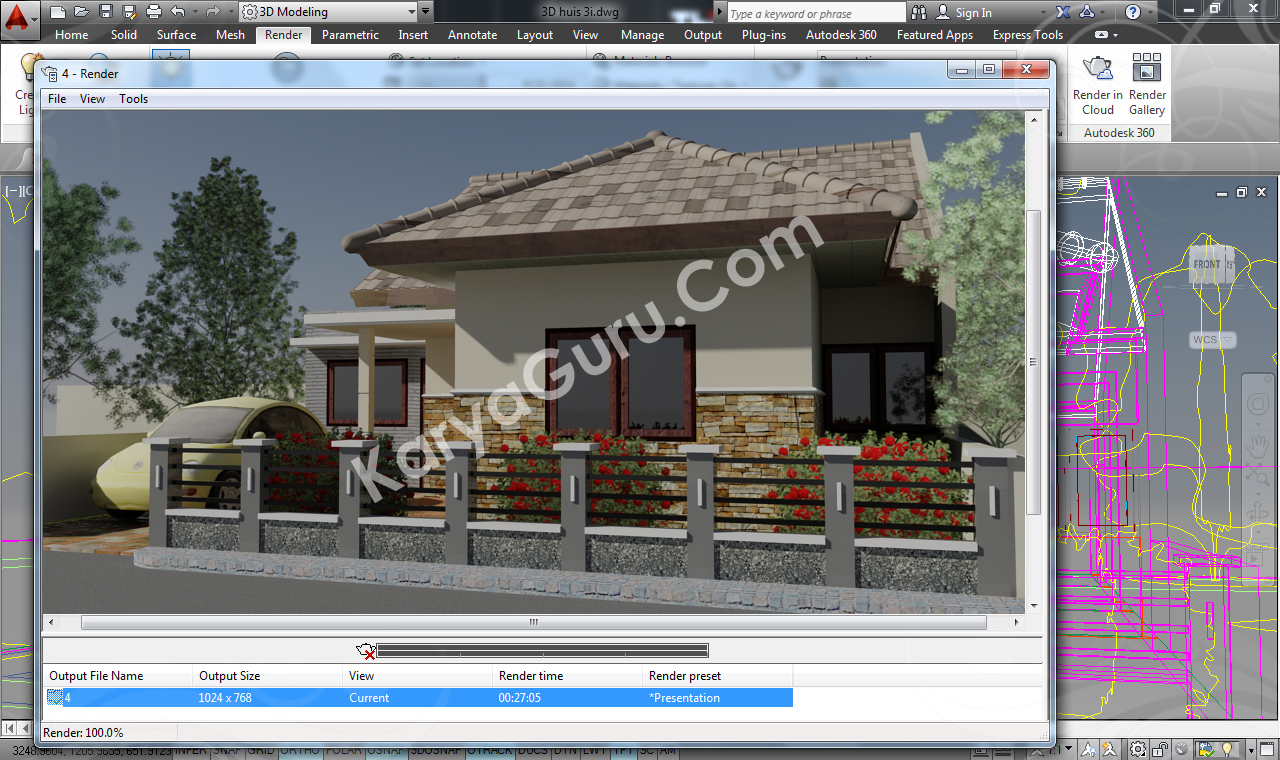Toggle OTRACK in status bar

click(487, 750)
